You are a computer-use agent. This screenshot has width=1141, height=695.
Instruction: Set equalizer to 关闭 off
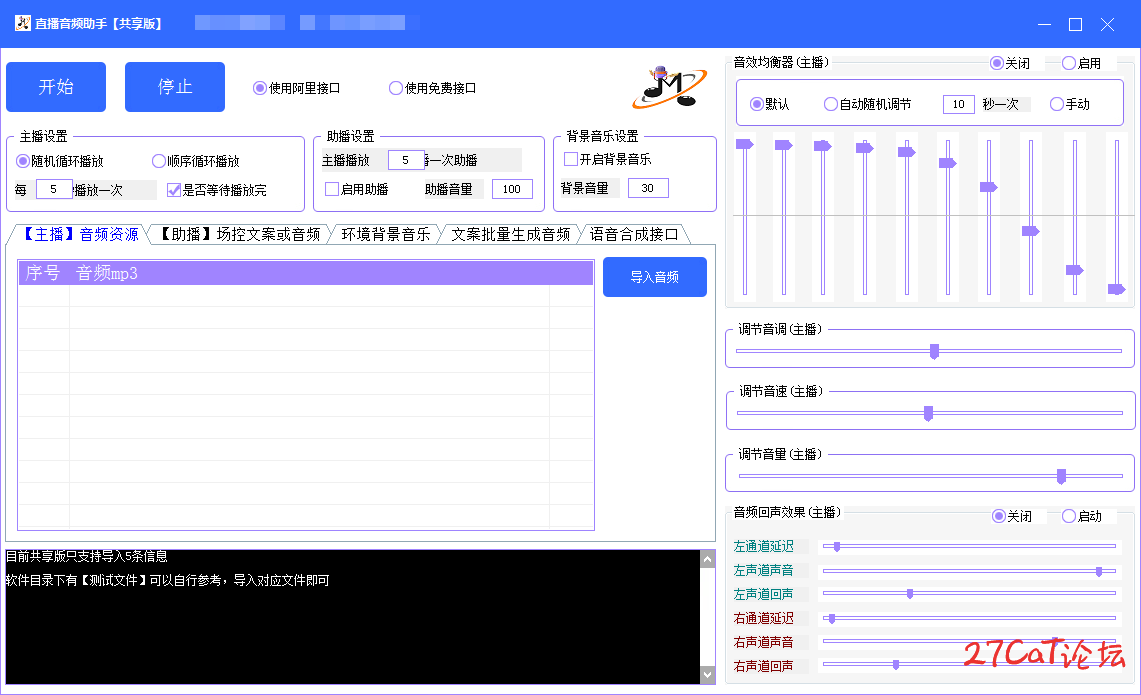1011,63
